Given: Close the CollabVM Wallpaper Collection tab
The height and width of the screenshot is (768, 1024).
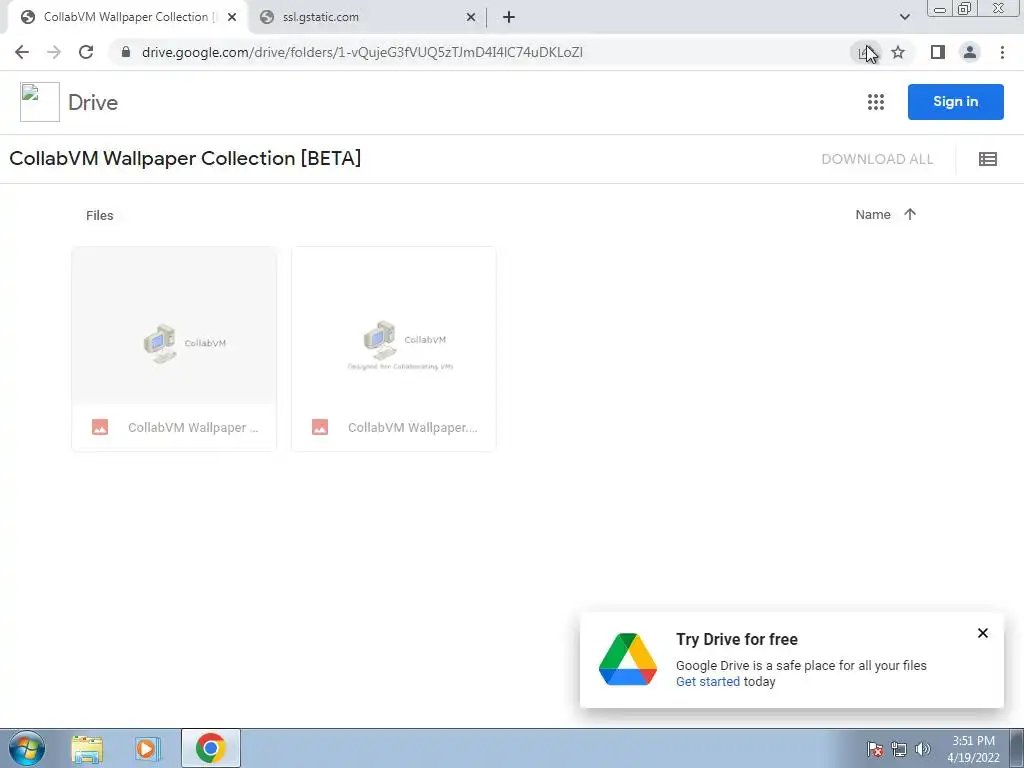Looking at the screenshot, I should pyautogui.click(x=232, y=17).
